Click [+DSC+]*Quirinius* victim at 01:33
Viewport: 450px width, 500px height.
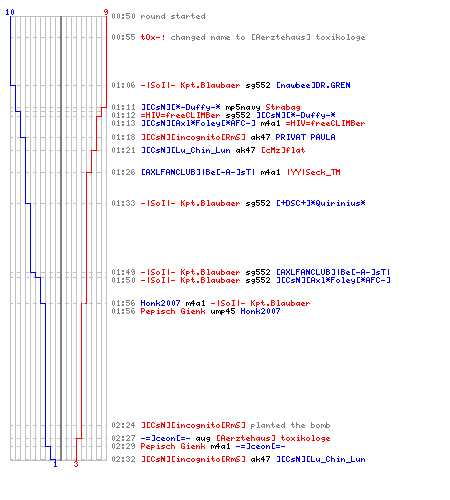[x=321, y=203]
